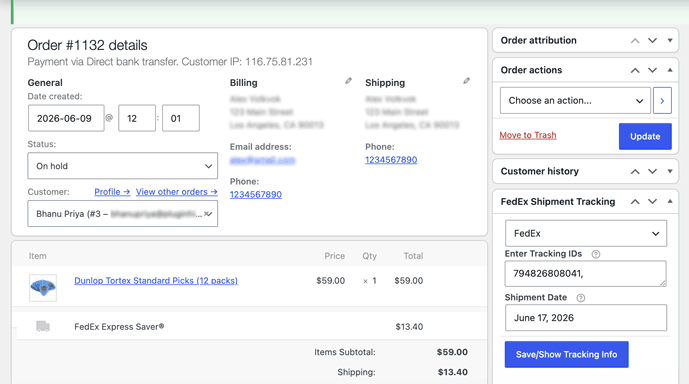Click Move to Trash link
The width and height of the screenshot is (689, 384).
coord(528,135)
